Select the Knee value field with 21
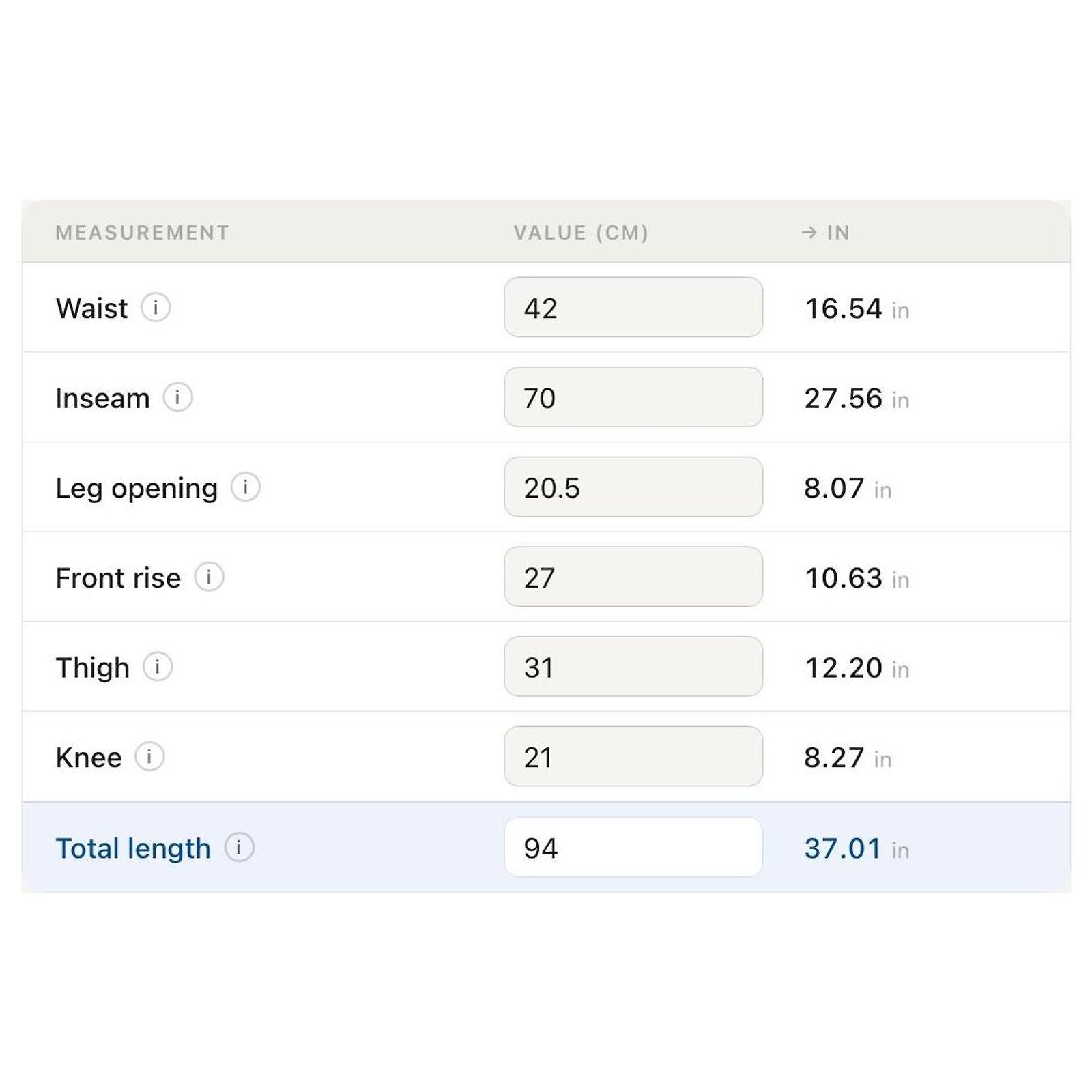The height and width of the screenshot is (1092, 1092). [x=633, y=756]
